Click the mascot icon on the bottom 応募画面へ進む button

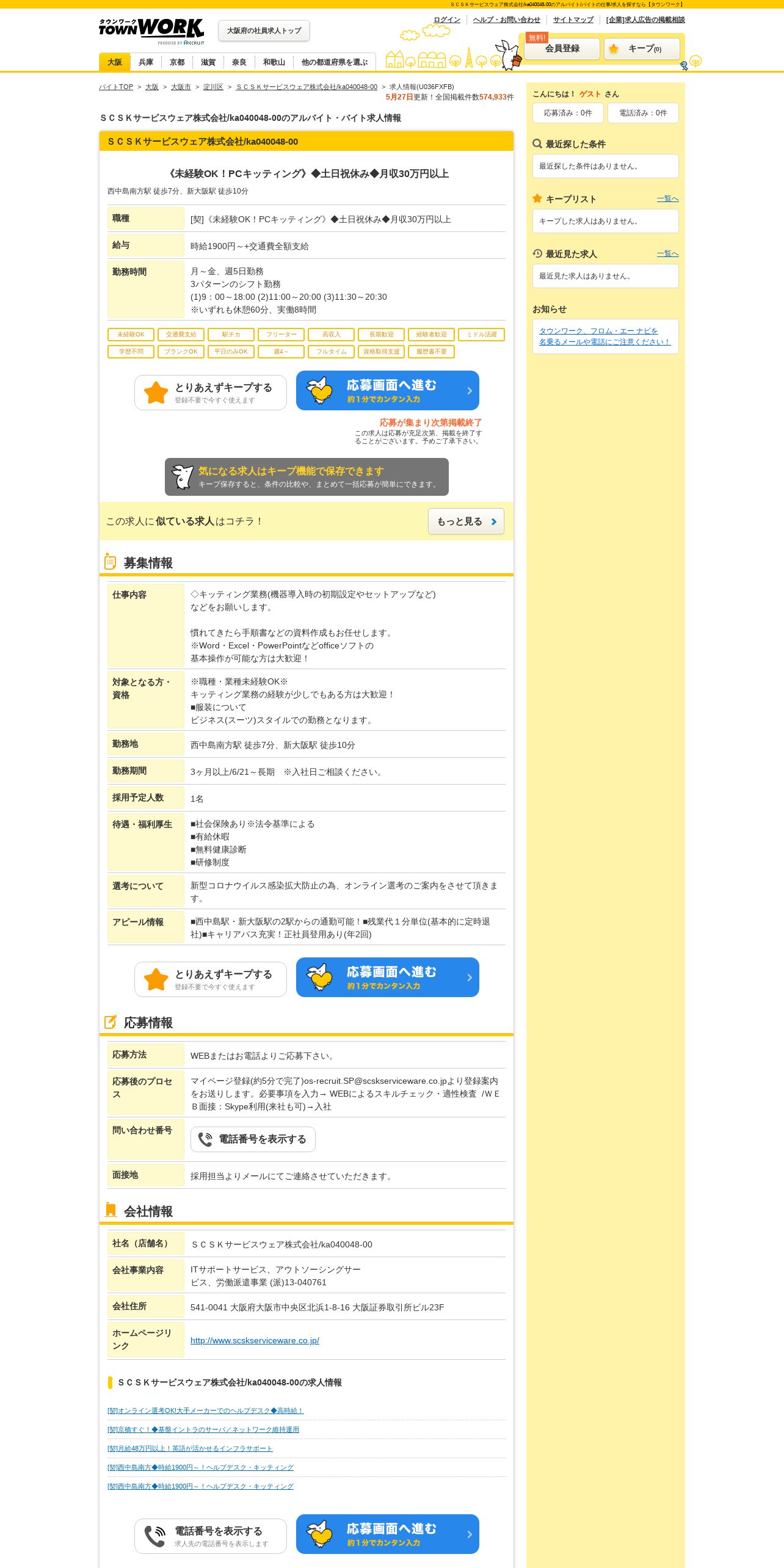pos(319,1534)
